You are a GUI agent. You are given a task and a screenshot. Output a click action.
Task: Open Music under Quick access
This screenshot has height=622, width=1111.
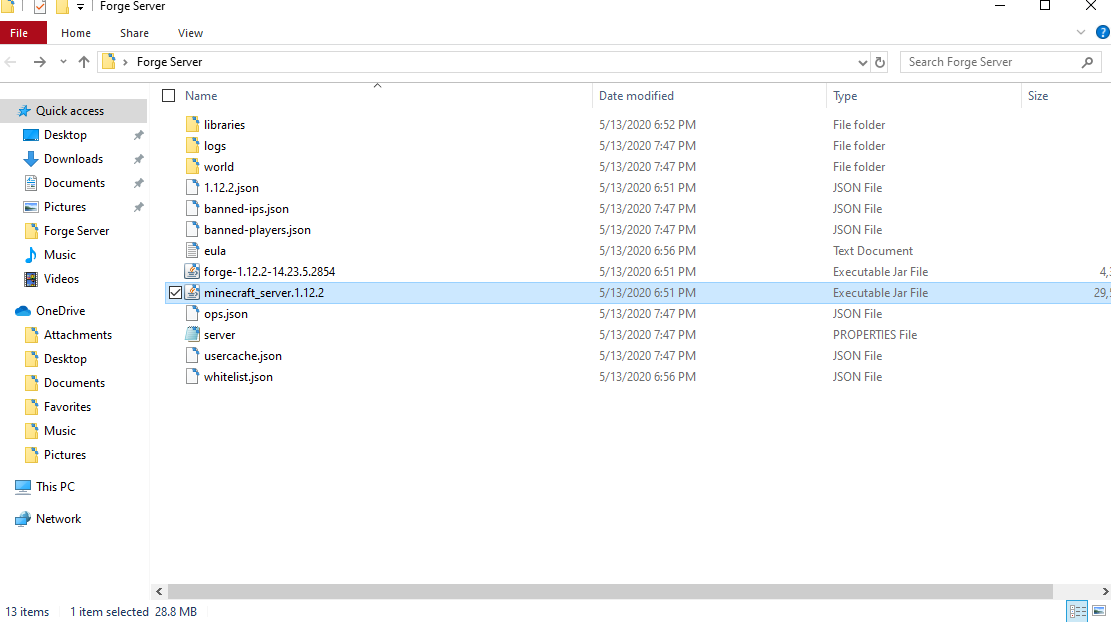[60, 255]
